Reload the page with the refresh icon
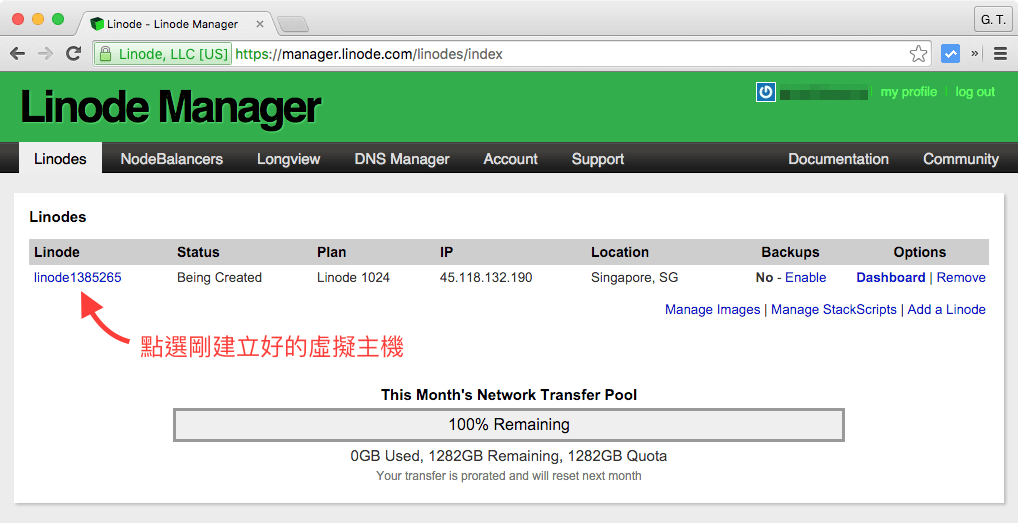The image size is (1018, 523). click(73, 54)
